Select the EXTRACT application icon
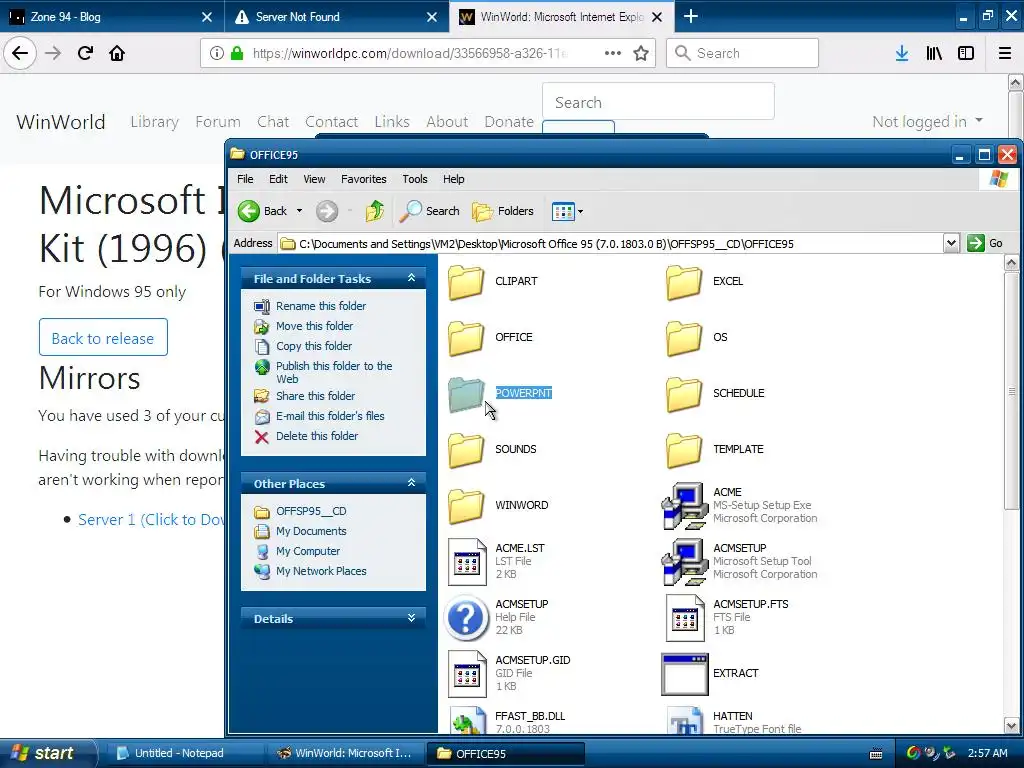 pyautogui.click(x=684, y=674)
